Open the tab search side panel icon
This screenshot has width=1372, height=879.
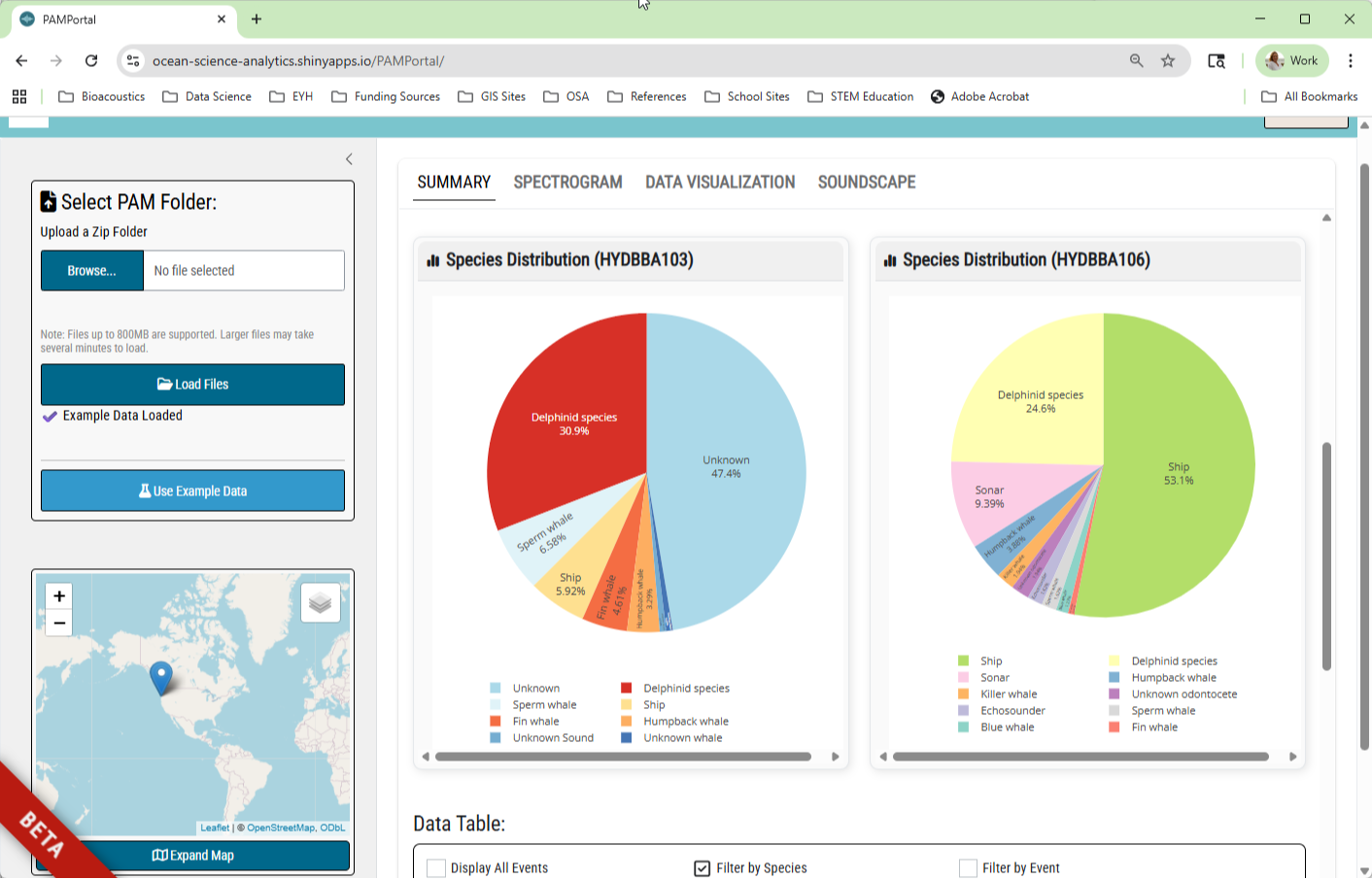coord(1217,60)
